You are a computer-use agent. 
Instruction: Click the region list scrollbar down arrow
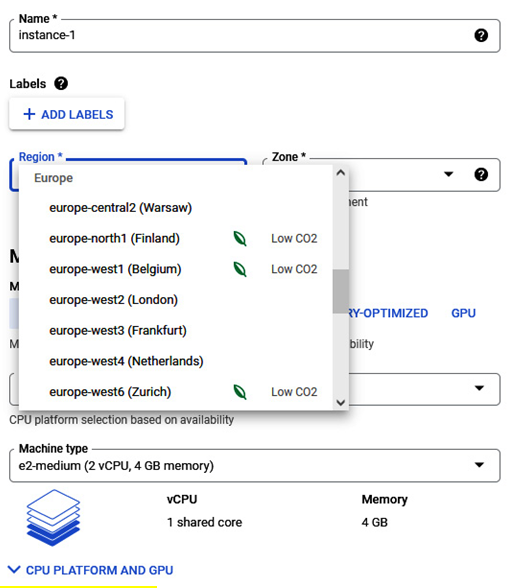(341, 403)
